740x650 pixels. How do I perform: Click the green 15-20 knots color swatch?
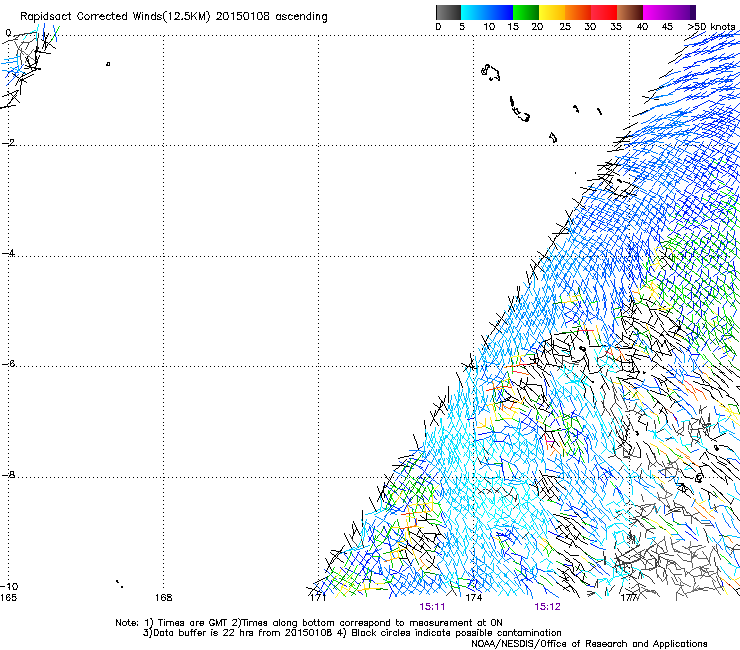point(526,12)
